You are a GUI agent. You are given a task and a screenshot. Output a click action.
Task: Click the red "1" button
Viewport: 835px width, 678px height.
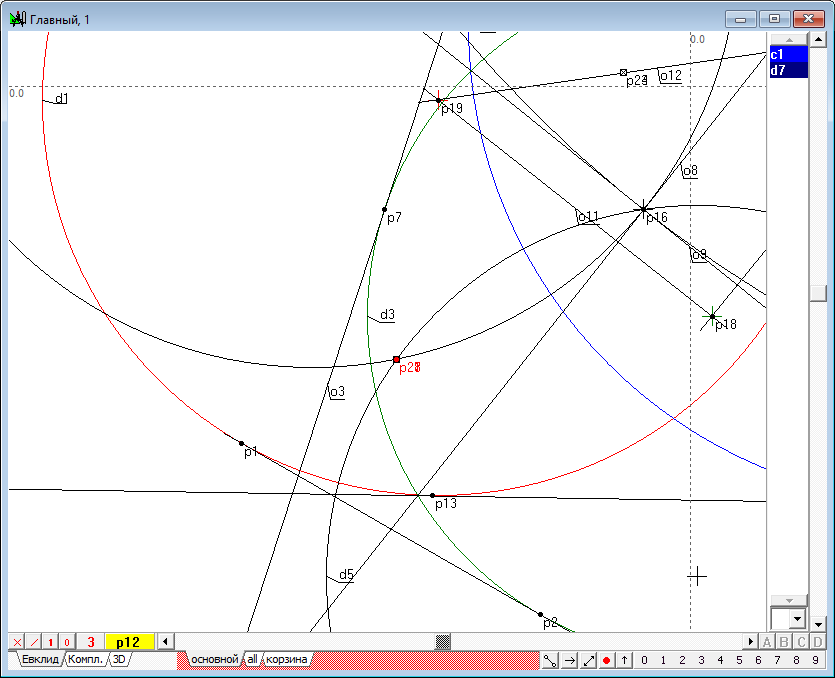tap(51, 642)
